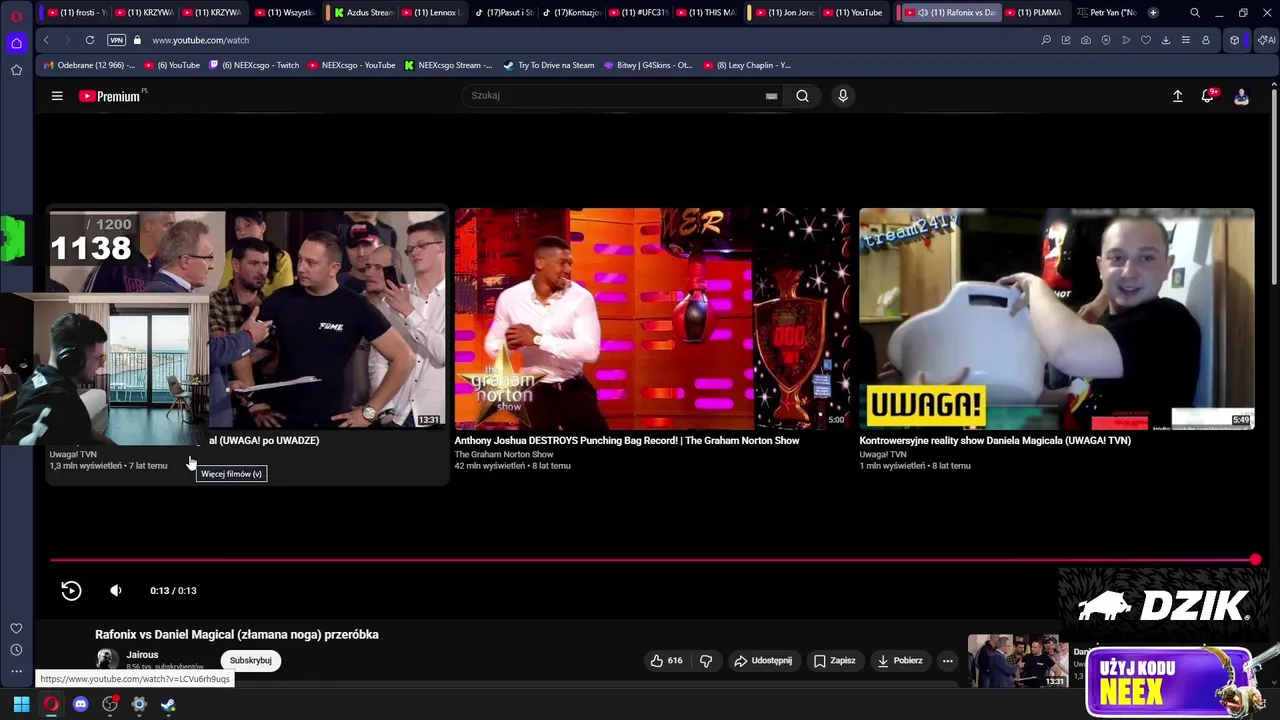The height and width of the screenshot is (720, 1280).
Task: Download the video with Pobierz
Action: coord(900,661)
